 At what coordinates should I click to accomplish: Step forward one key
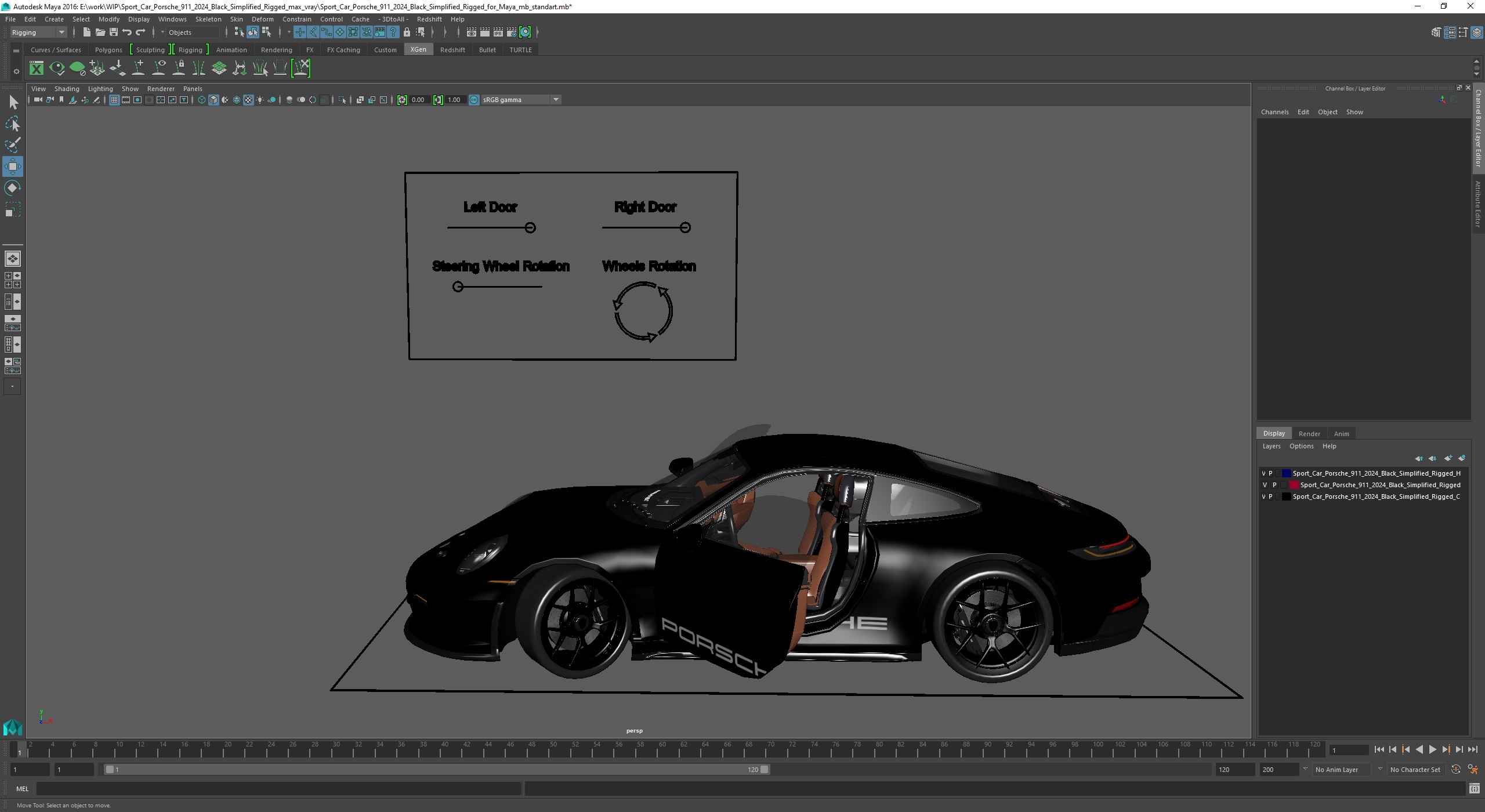[1446, 751]
